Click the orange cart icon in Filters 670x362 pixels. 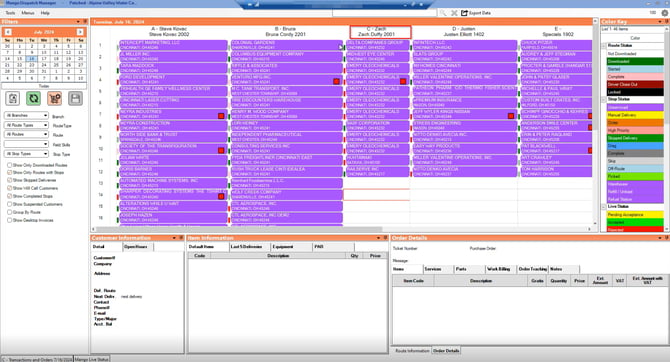tap(54, 98)
